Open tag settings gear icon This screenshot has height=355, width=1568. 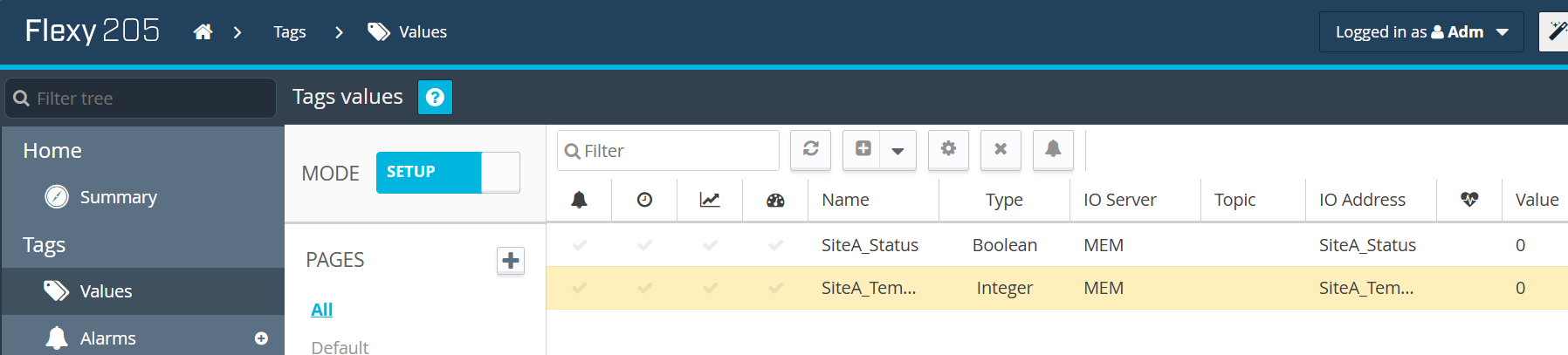[x=948, y=149]
